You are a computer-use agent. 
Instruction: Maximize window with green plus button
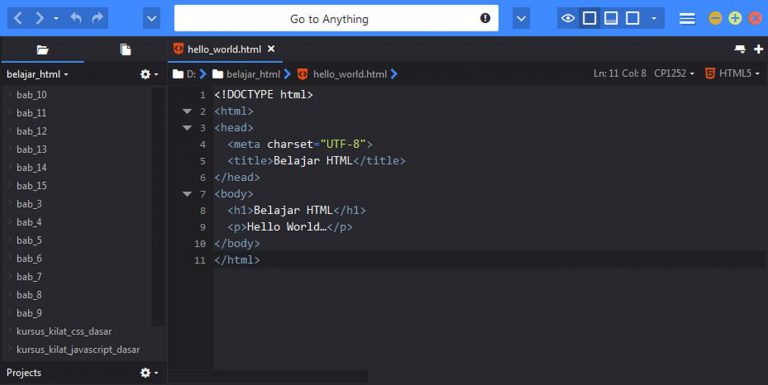tap(735, 19)
